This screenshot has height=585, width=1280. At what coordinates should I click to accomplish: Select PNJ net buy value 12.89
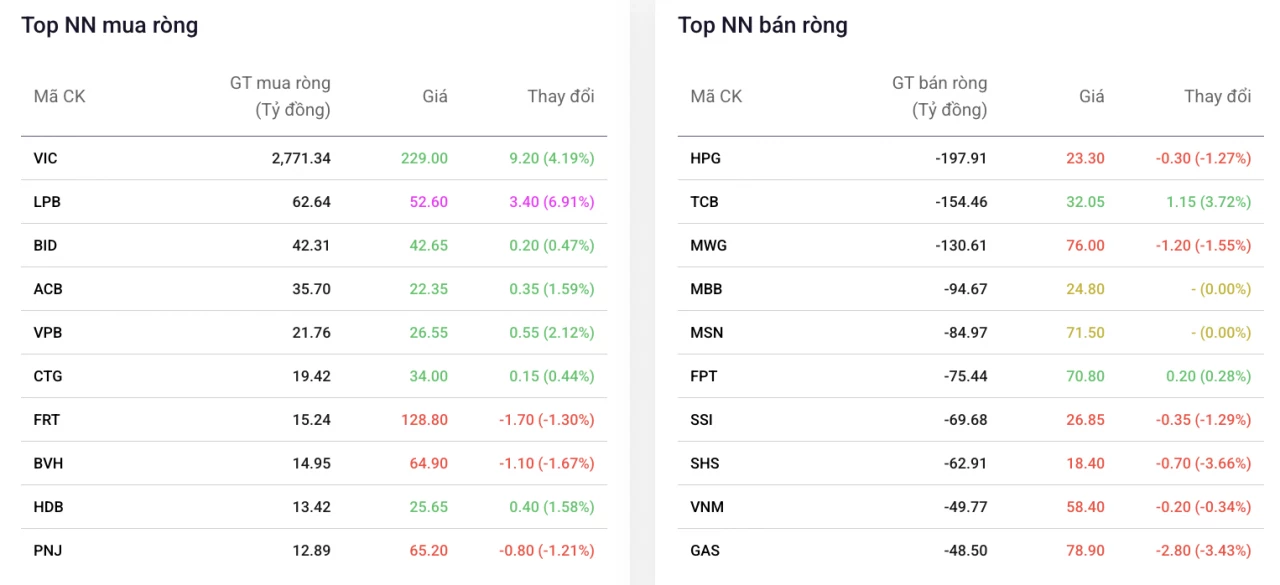[312, 551]
